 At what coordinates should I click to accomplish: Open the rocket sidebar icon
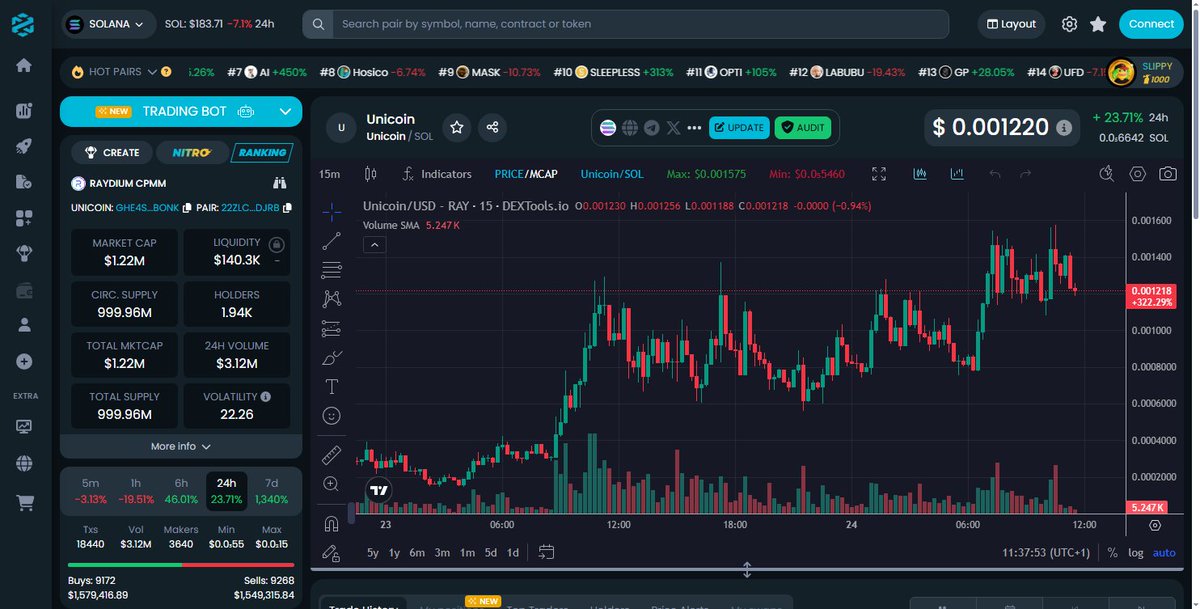tap(24, 145)
